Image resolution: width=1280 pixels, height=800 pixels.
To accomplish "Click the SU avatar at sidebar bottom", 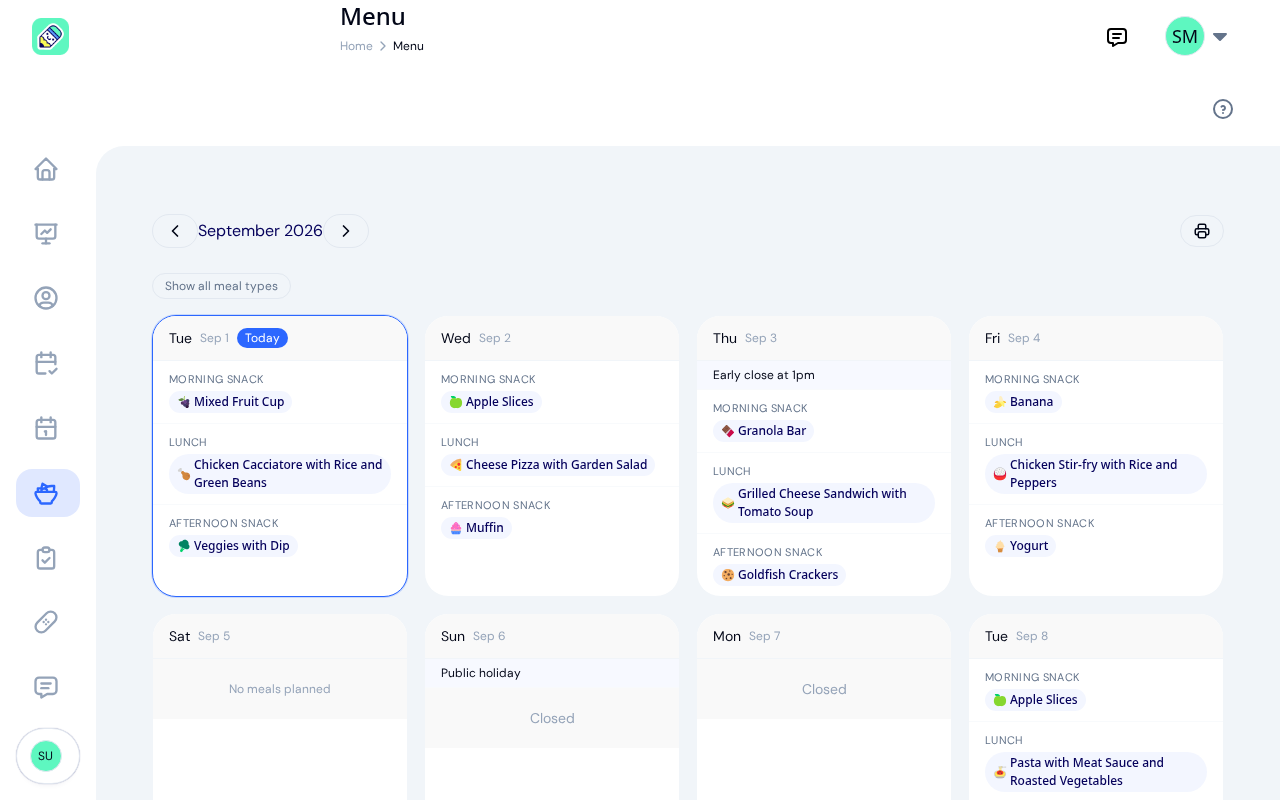I will point(47,756).
